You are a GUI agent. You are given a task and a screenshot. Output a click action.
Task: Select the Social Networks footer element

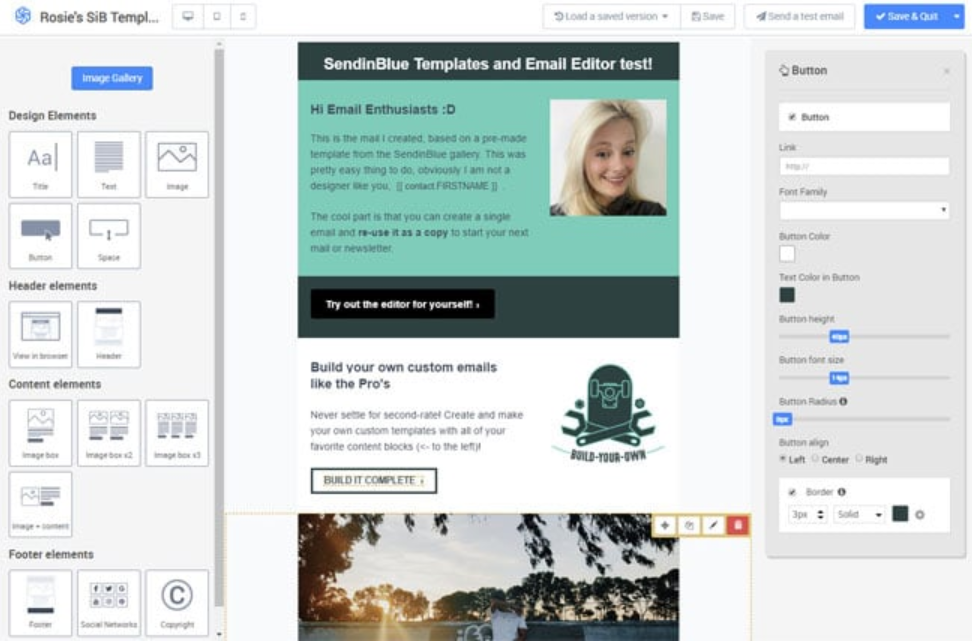pos(108,603)
